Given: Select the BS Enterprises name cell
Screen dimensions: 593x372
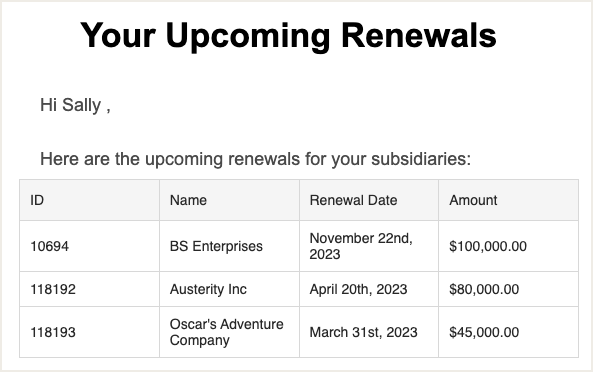Looking at the screenshot, I should (x=229, y=246).
